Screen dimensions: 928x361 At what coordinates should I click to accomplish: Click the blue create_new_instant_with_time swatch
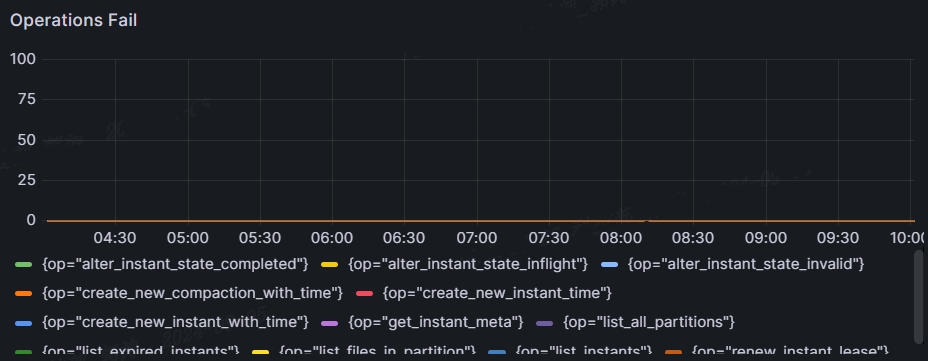click(x=23, y=323)
